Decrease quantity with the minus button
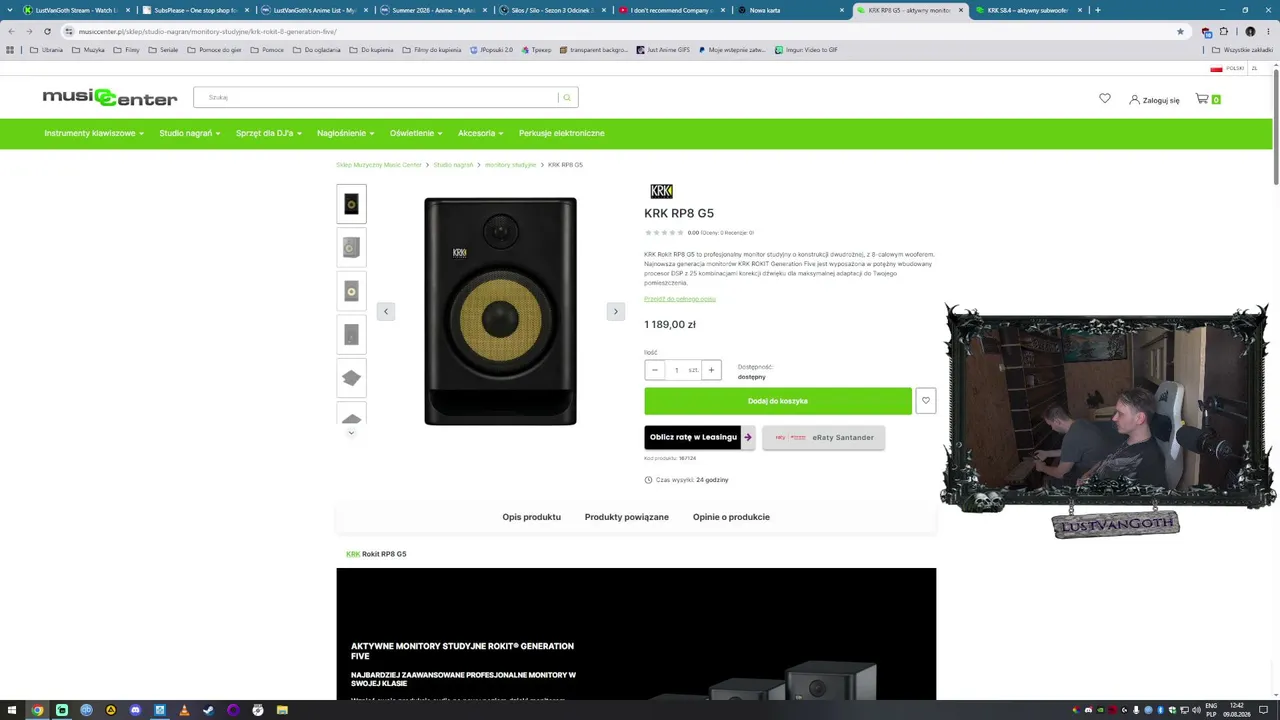This screenshot has width=1280, height=720. 655,370
